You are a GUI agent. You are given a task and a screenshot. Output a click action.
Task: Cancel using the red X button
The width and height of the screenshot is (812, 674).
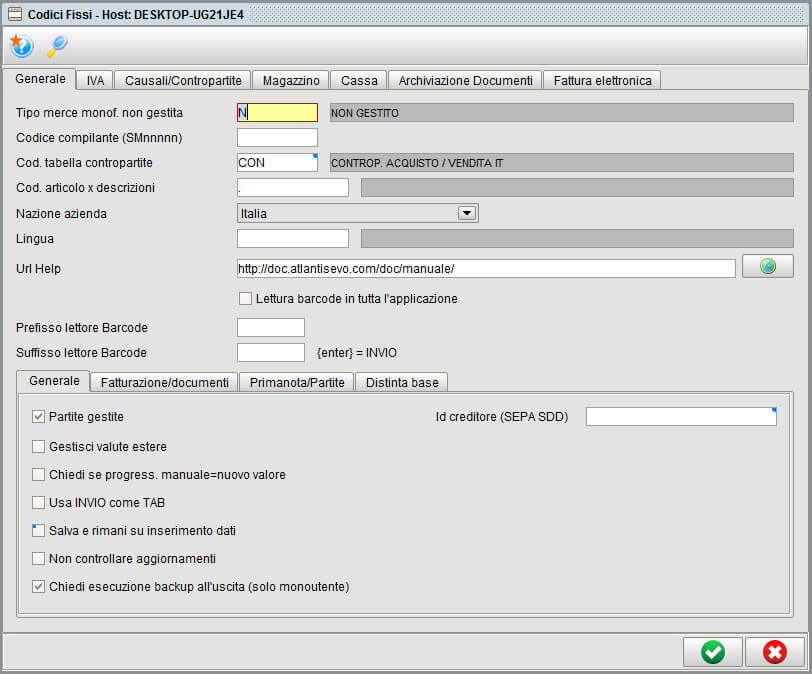[775, 651]
